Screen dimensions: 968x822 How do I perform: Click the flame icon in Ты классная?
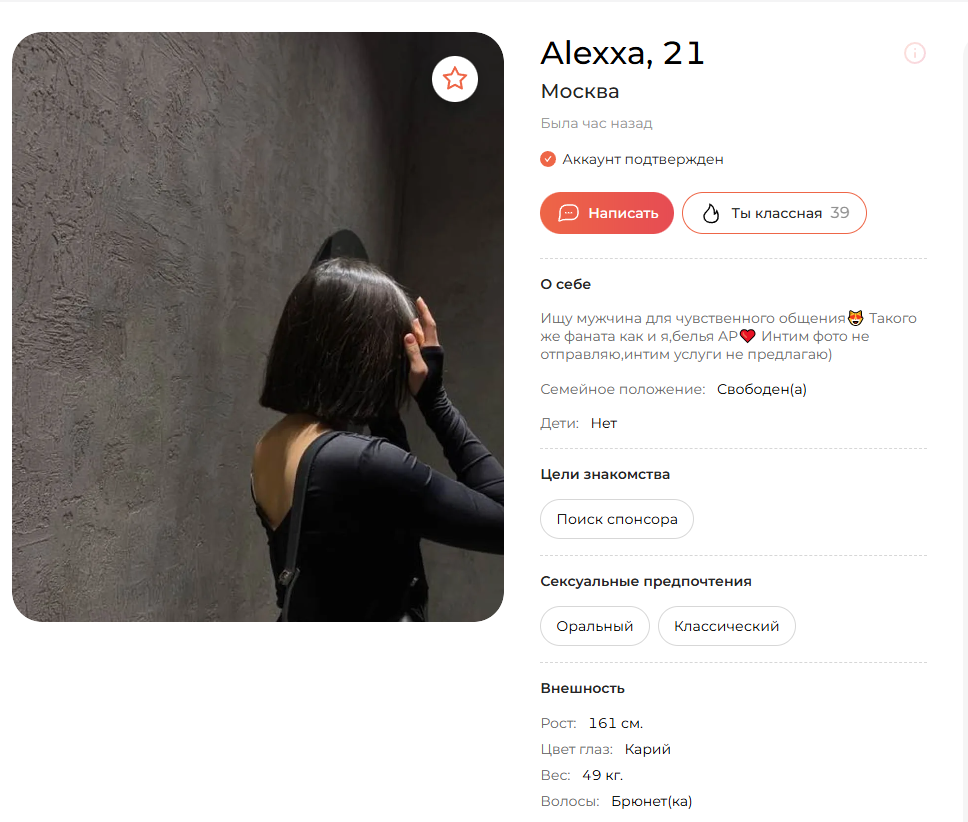[711, 214]
